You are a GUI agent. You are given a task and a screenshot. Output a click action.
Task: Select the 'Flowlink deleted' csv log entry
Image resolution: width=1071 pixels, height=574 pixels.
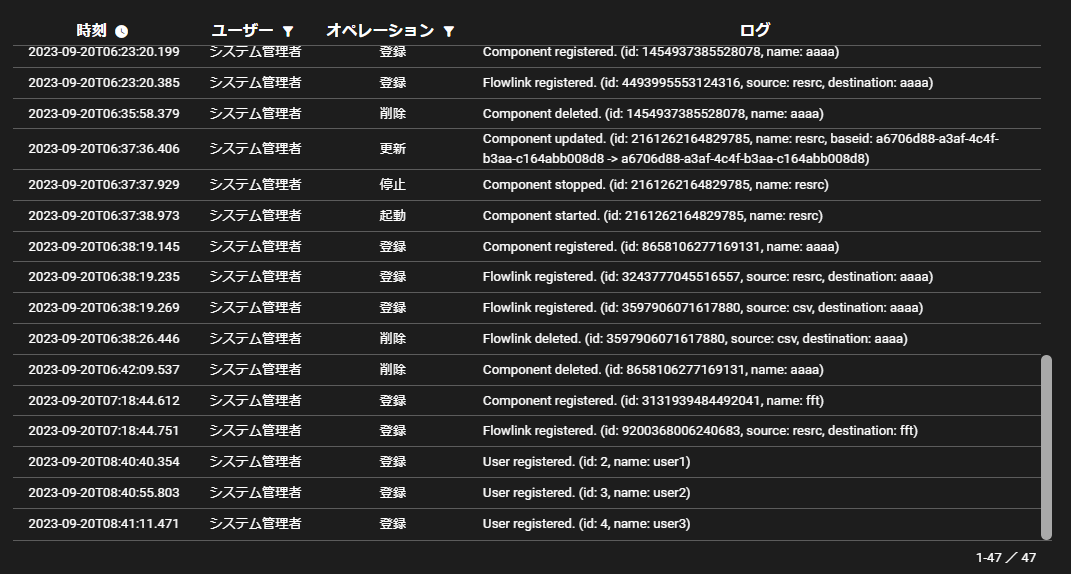pyautogui.click(x=695, y=339)
